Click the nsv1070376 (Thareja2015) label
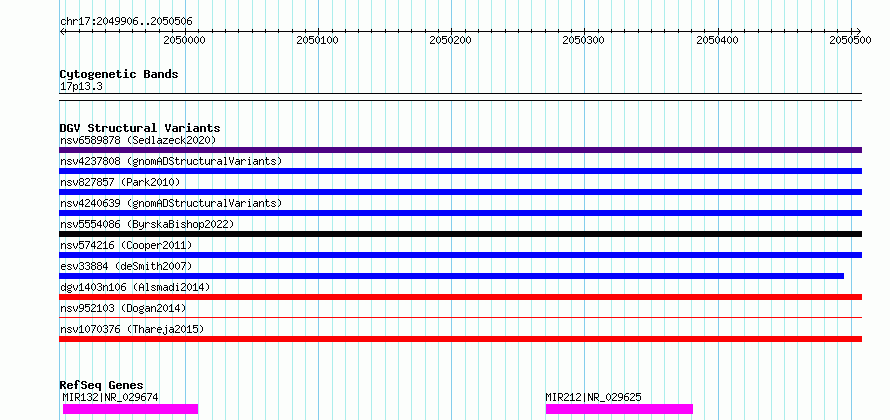This screenshot has width=890, height=420. (132, 329)
